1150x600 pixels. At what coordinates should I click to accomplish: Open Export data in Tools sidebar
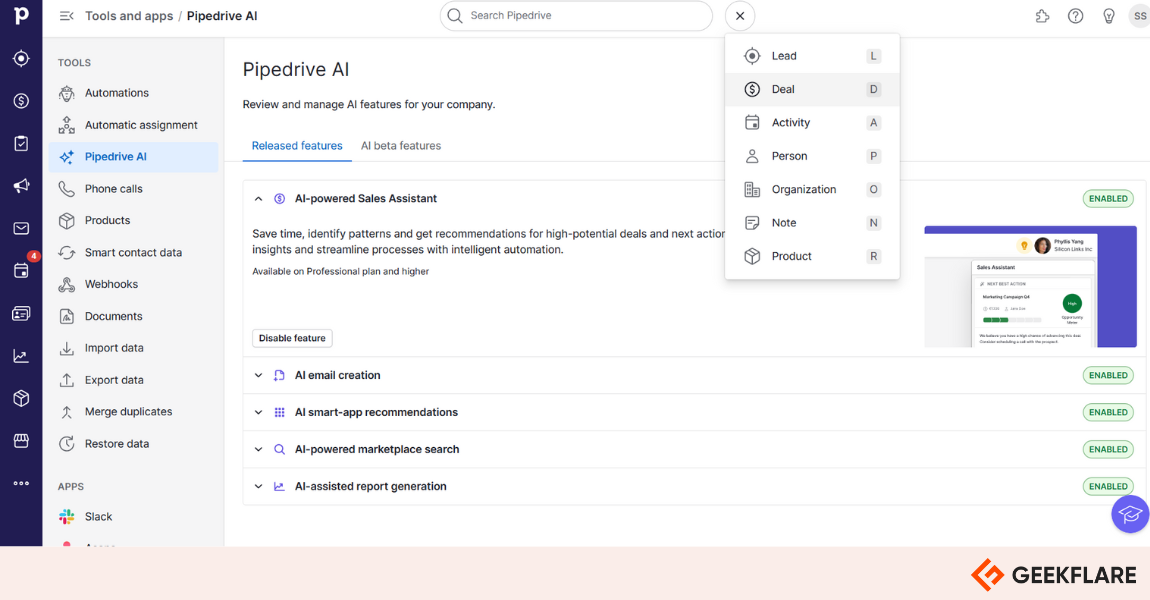(133, 380)
